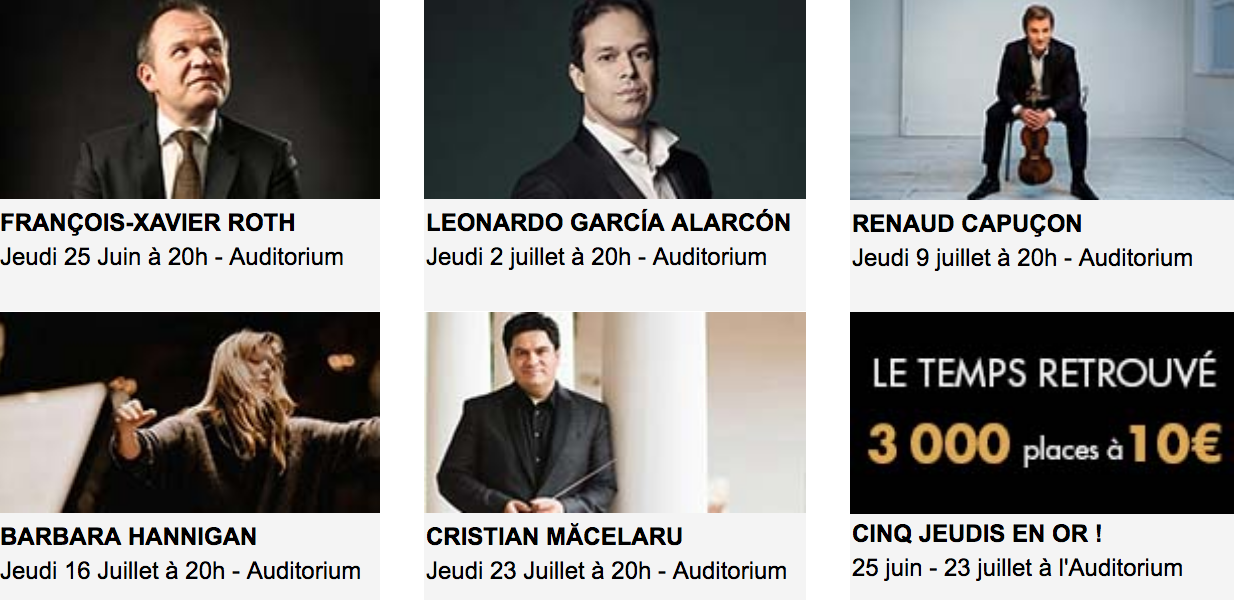Open the Barbara Hannigan conducting photo
This screenshot has height=600, width=1234.
tap(189, 412)
